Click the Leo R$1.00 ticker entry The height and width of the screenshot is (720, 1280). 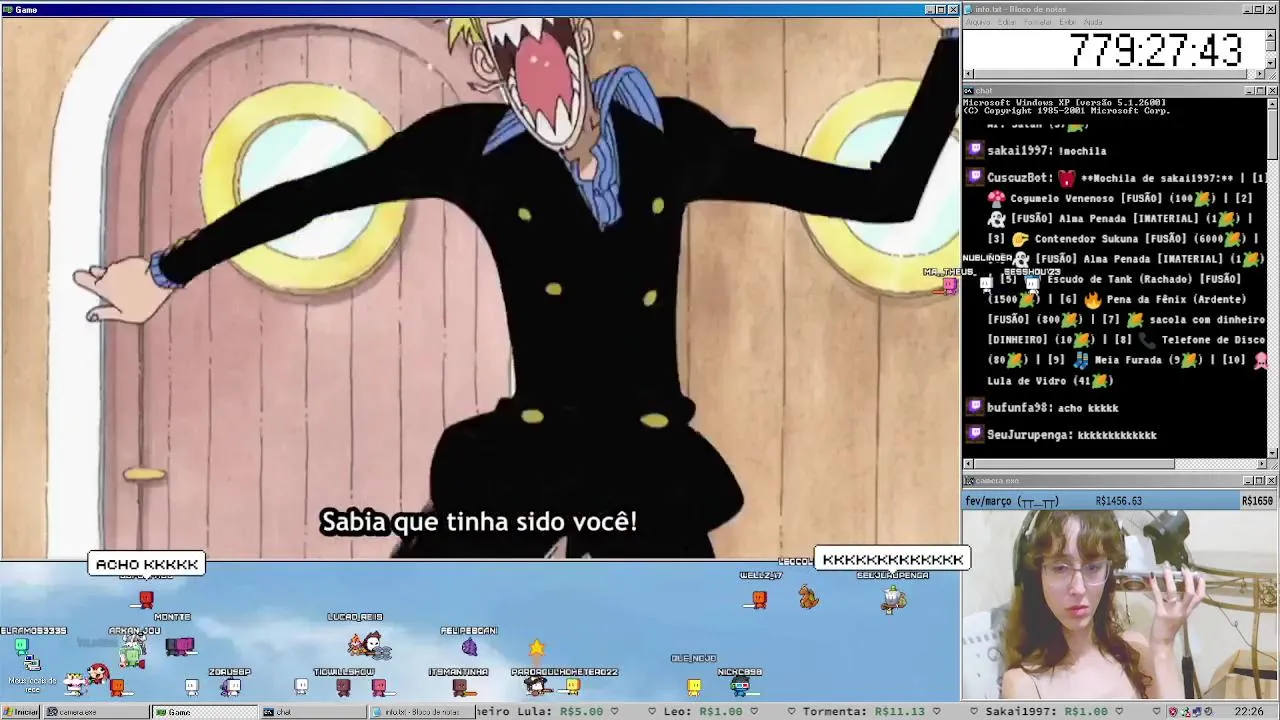tap(703, 712)
